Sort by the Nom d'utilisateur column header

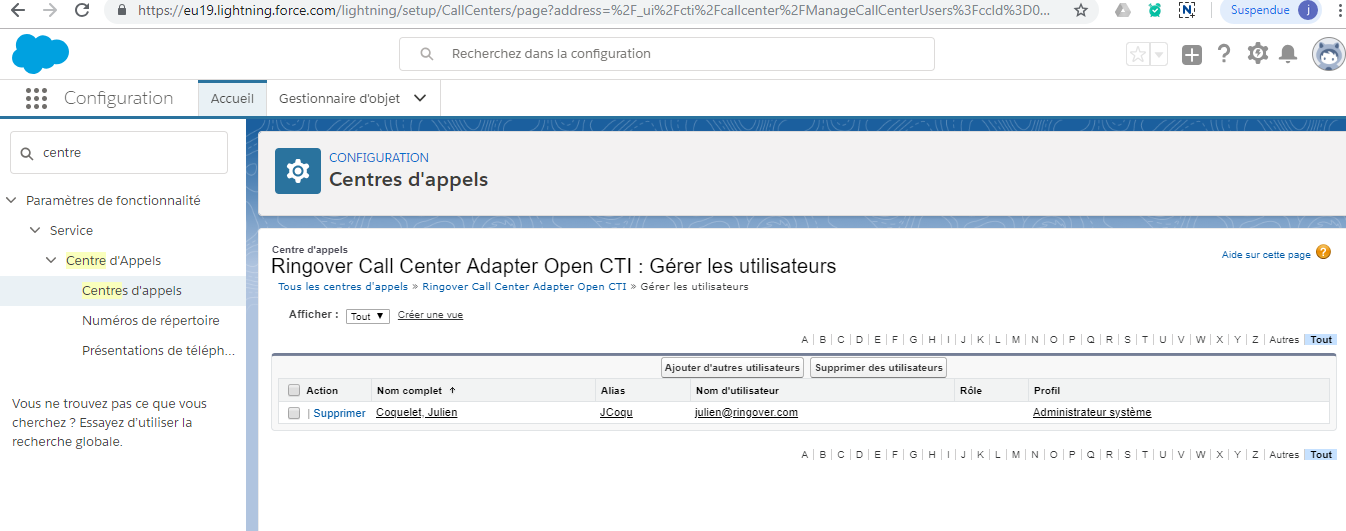tap(737, 390)
